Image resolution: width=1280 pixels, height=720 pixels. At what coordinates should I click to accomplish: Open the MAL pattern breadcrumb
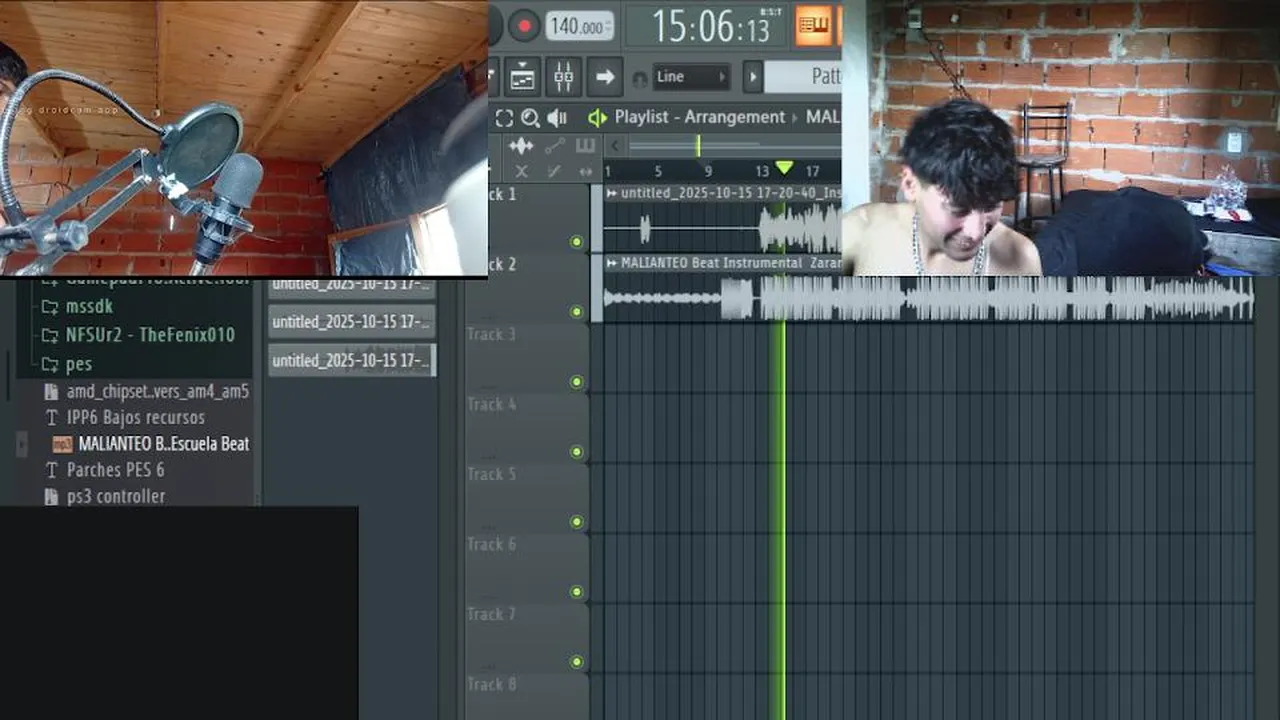[x=823, y=117]
